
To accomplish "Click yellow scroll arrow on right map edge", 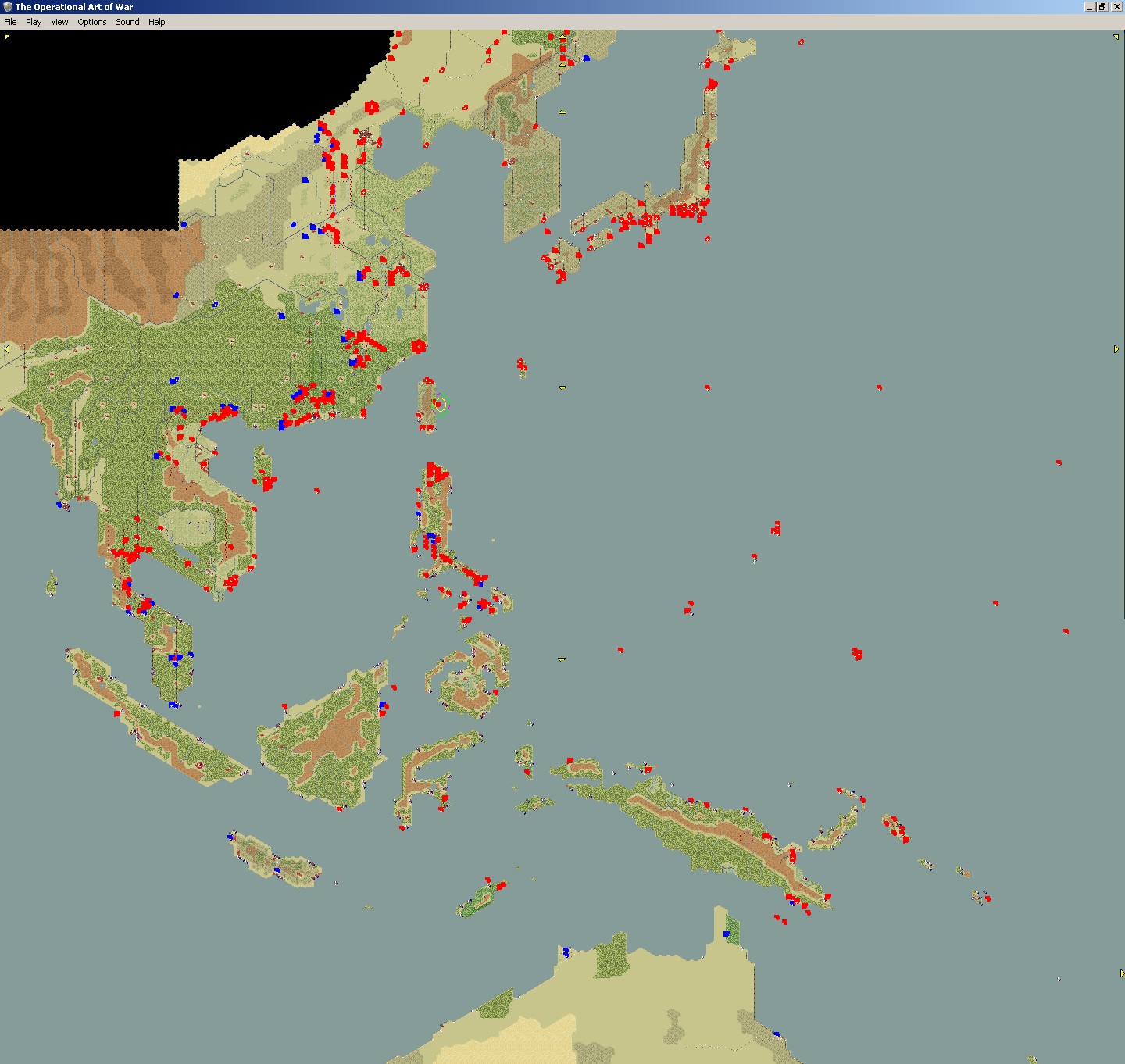I will coord(1116,349).
